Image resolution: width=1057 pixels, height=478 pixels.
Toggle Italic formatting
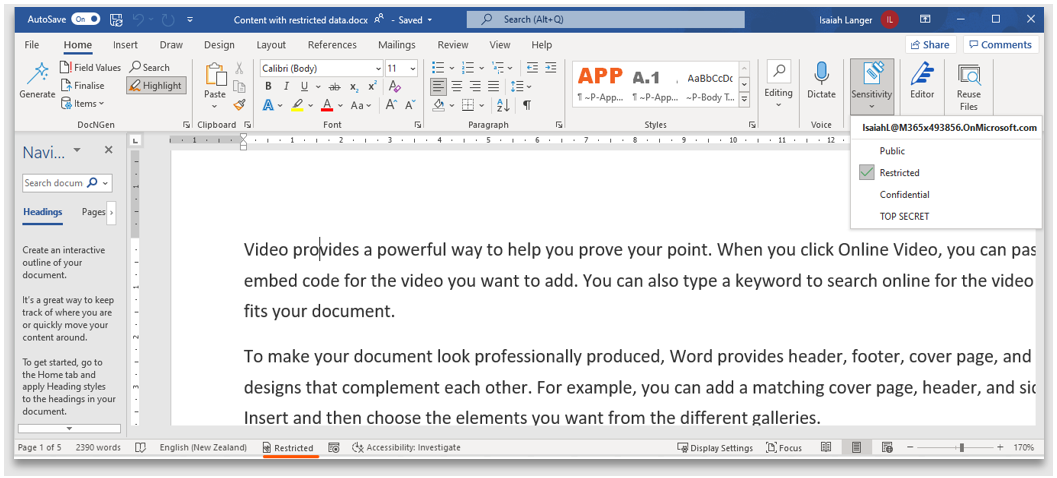[286, 86]
